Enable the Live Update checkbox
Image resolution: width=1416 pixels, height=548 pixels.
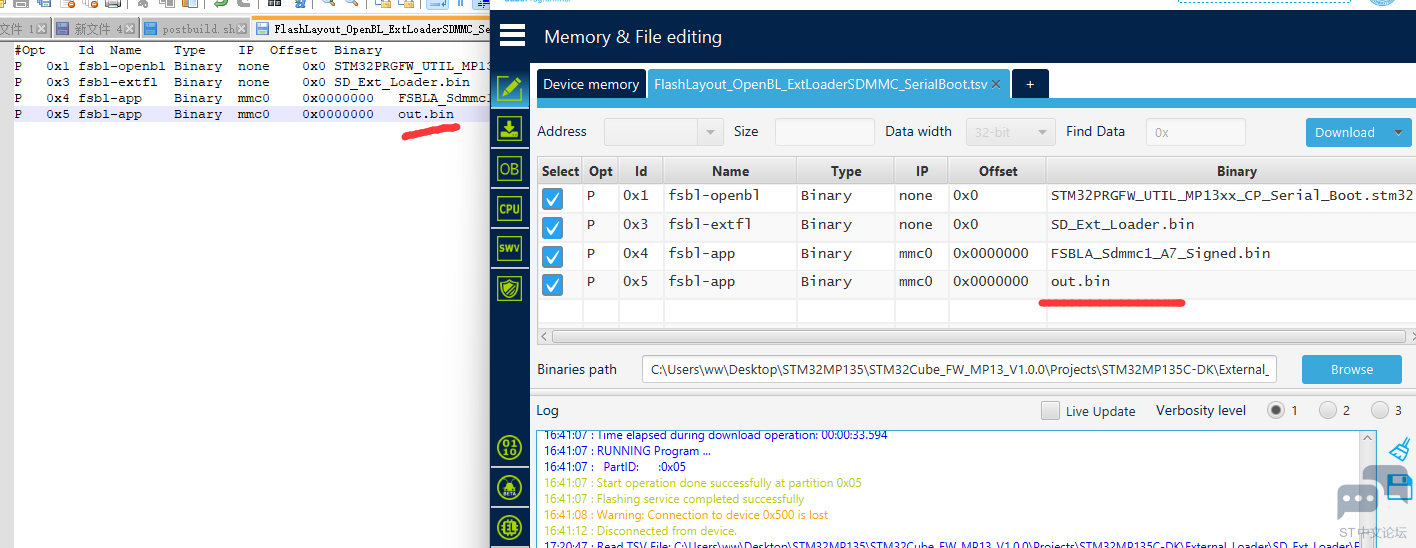tap(1050, 410)
